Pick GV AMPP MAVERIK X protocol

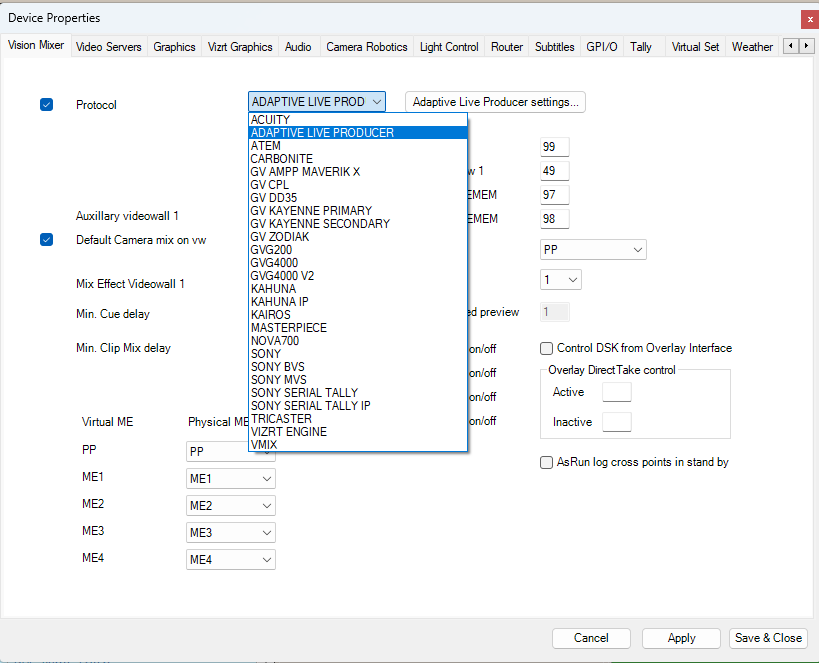tap(358, 172)
